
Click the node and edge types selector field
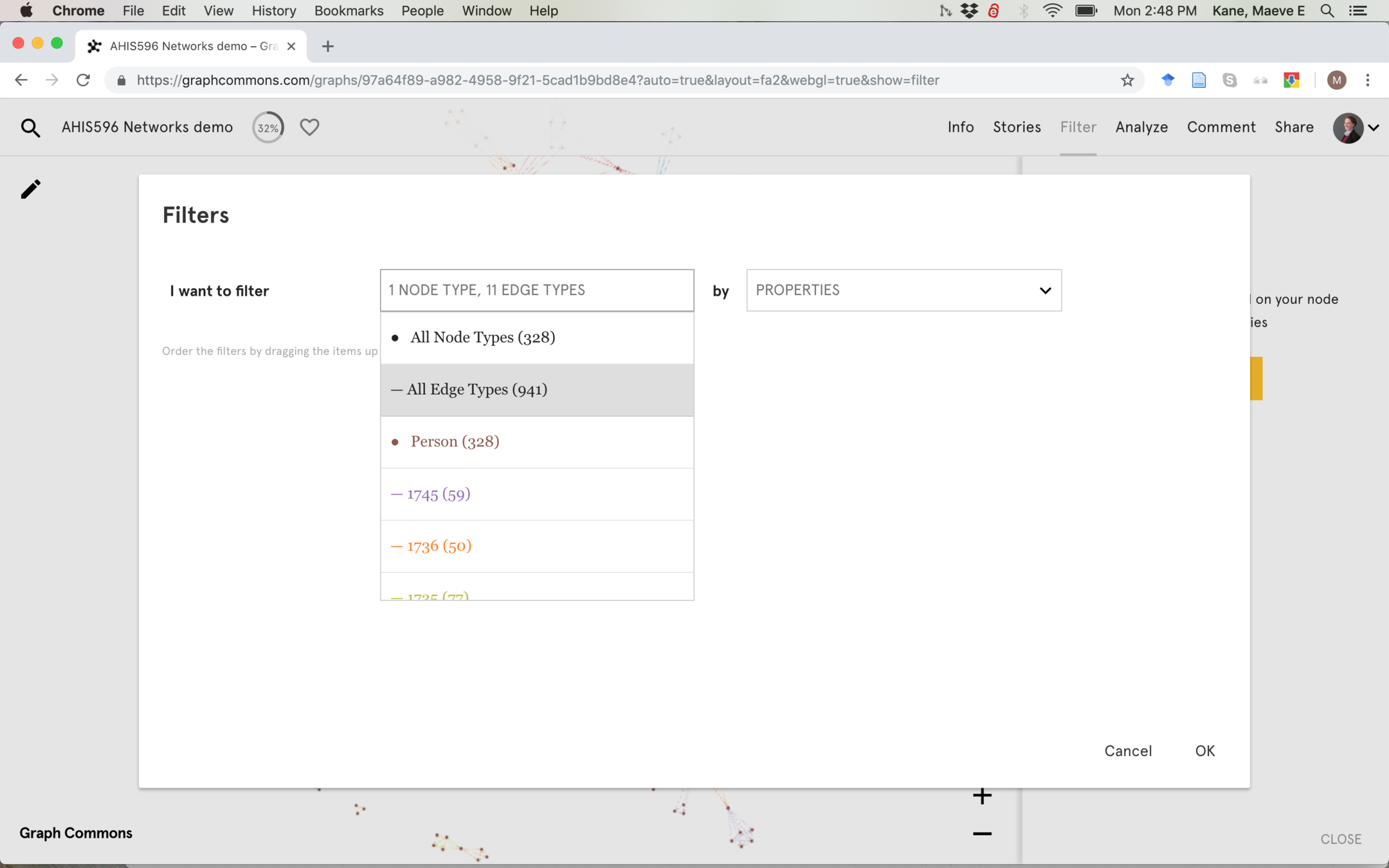click(536, 290)
